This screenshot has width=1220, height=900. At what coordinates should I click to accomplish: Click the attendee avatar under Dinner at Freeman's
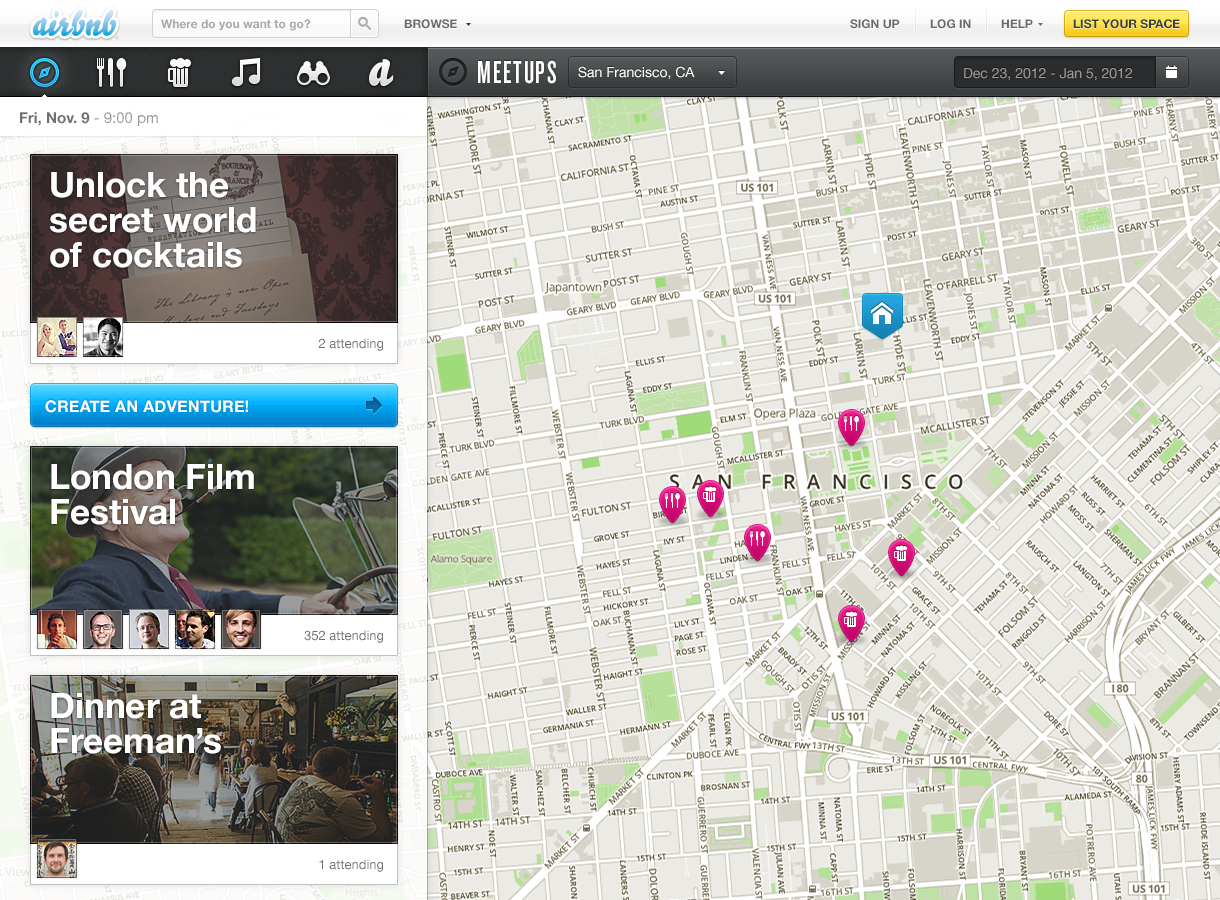[x=57, y=859]
